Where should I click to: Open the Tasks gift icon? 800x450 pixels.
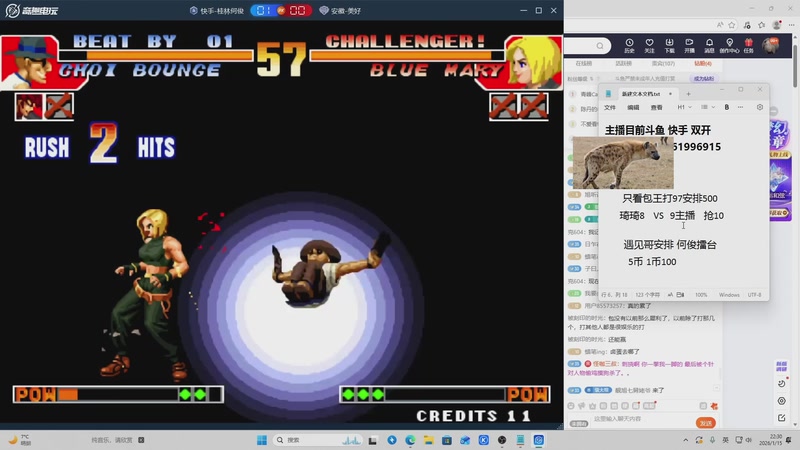(748, 45)
